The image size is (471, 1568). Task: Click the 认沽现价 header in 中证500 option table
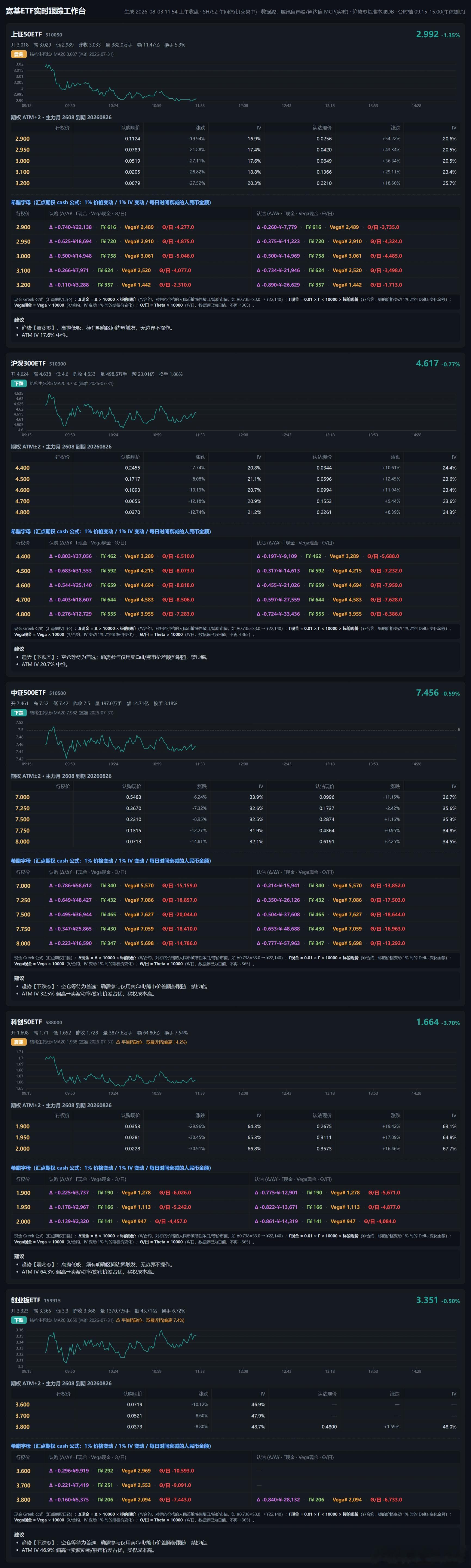click(325, 786)
